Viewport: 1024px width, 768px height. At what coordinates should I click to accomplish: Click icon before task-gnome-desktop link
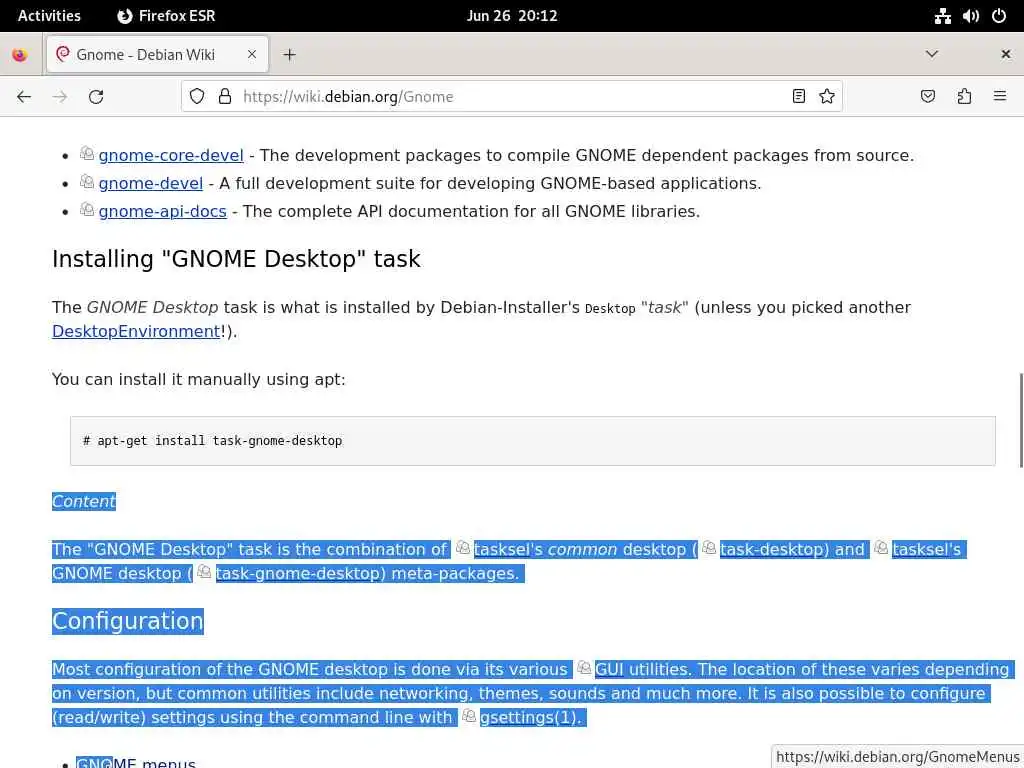(204, 572)
